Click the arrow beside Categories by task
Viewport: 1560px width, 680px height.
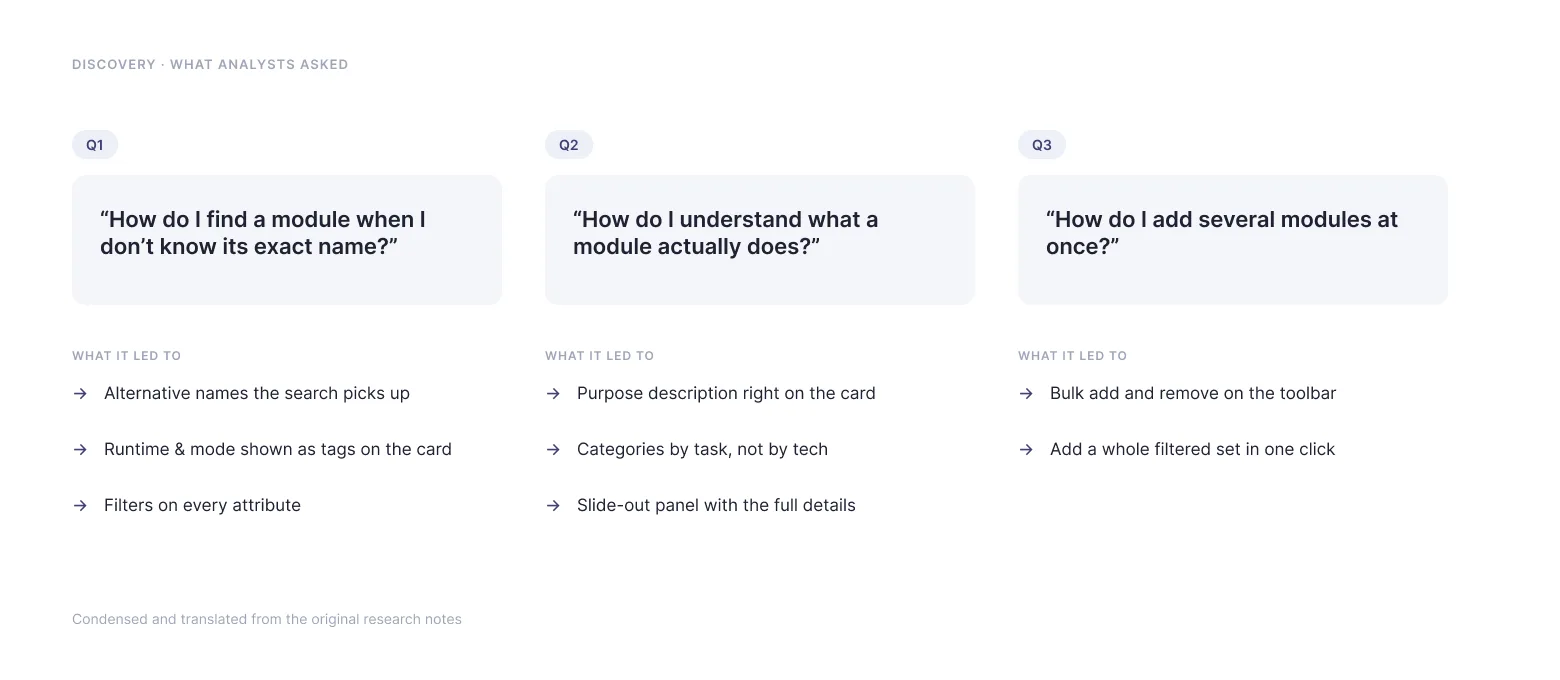pos(553,450)
